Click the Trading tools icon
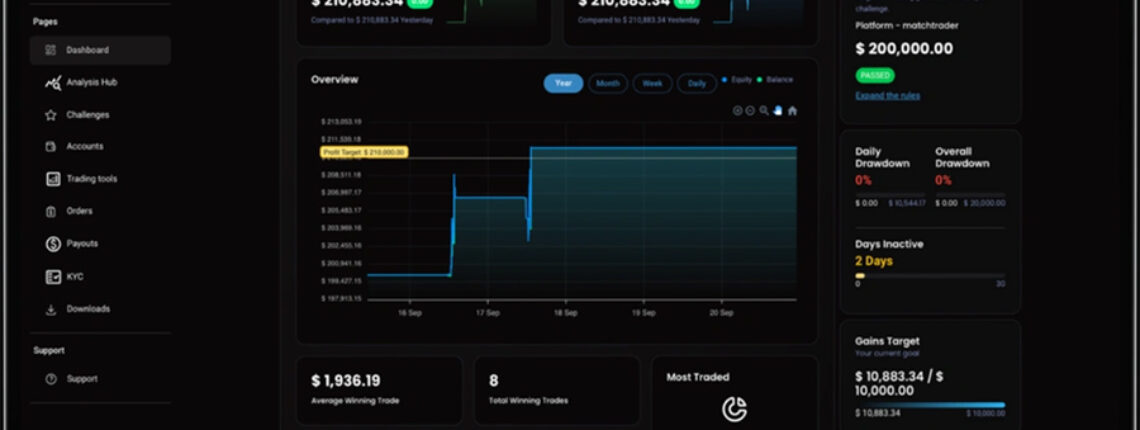Screen dimensions: 1140x430 53,179
